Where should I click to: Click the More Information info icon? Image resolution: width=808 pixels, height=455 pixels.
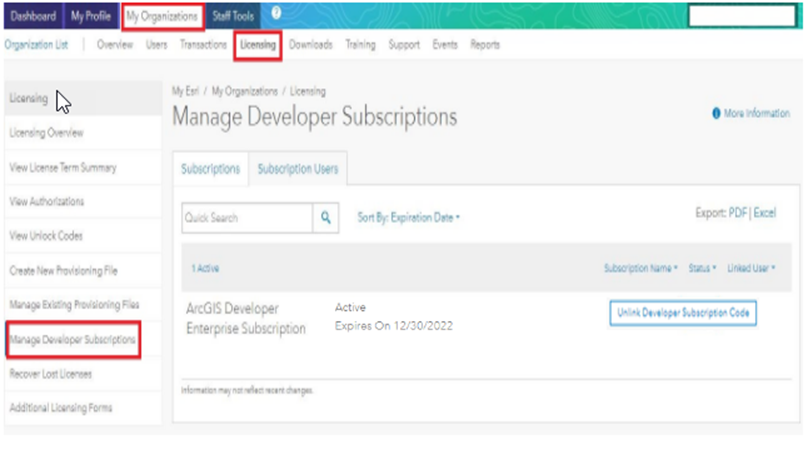tap(716, 114)
